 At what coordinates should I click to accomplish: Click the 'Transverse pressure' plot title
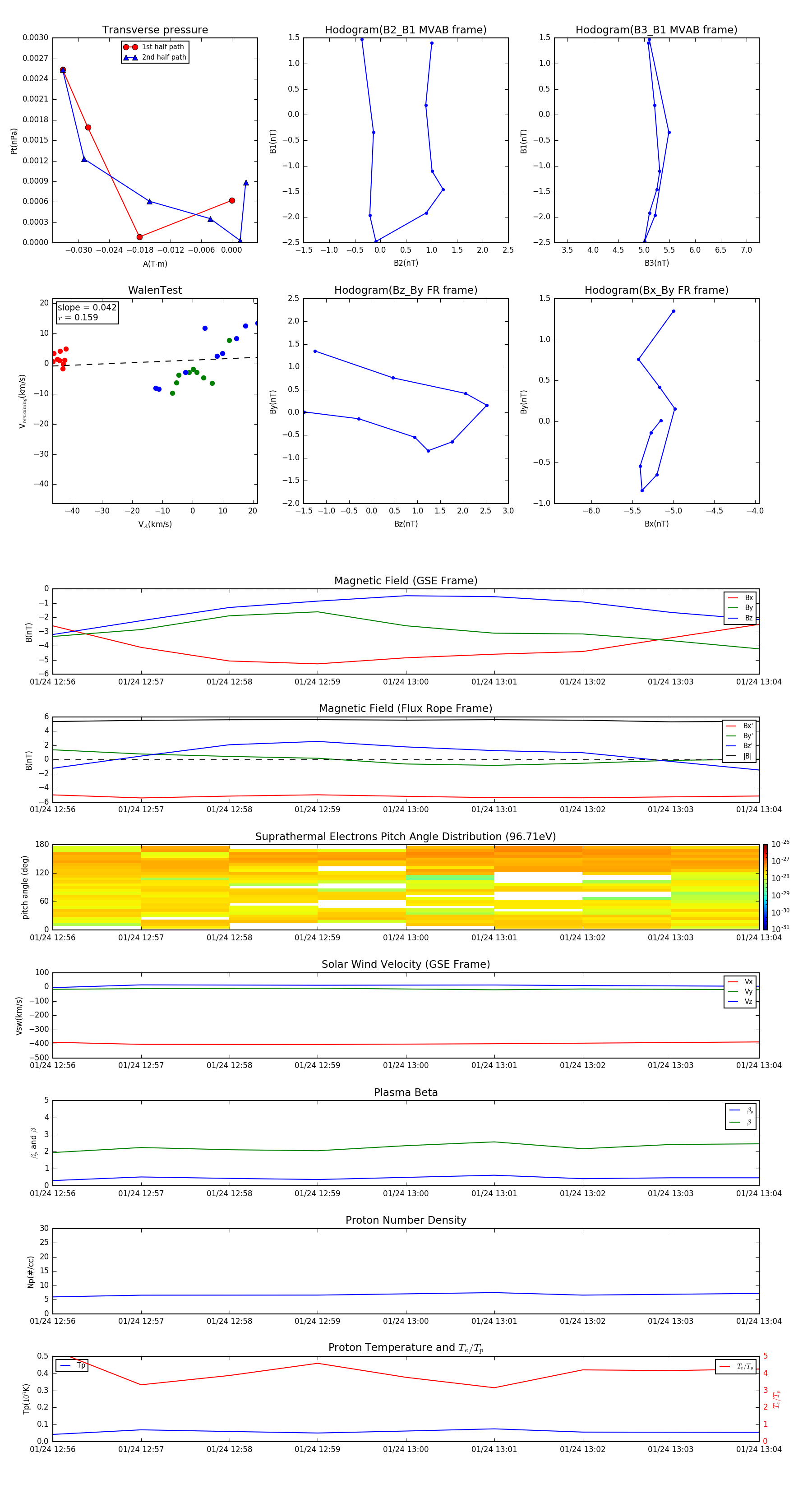155,29
